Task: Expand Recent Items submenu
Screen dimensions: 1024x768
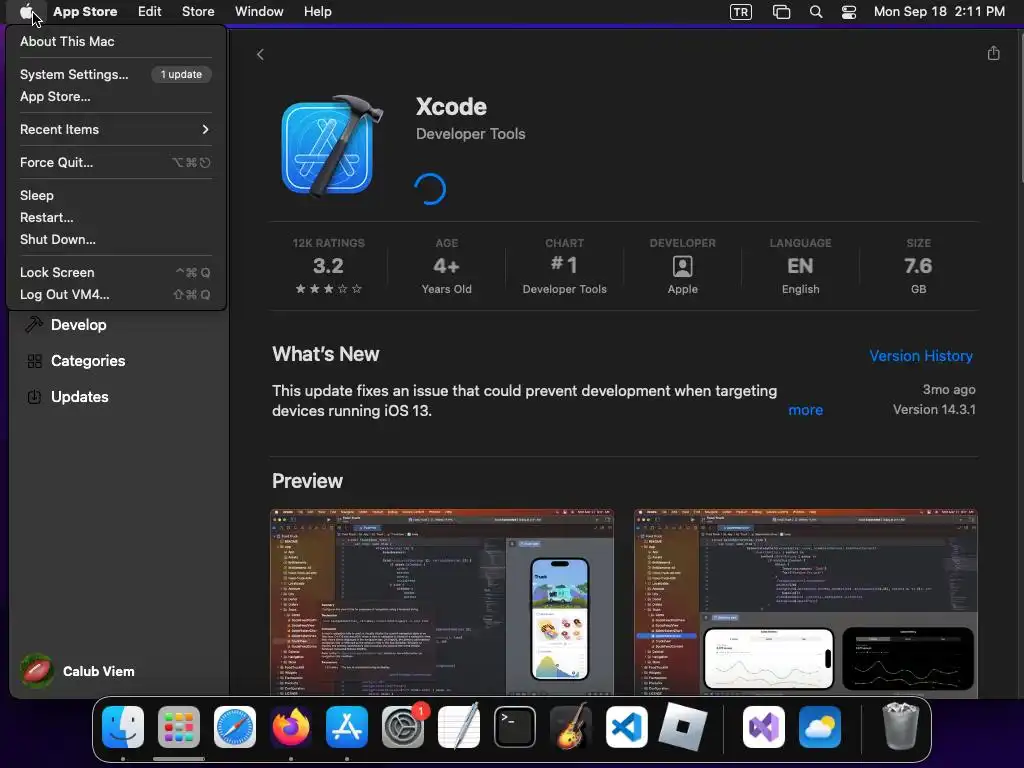Action: 116,129
